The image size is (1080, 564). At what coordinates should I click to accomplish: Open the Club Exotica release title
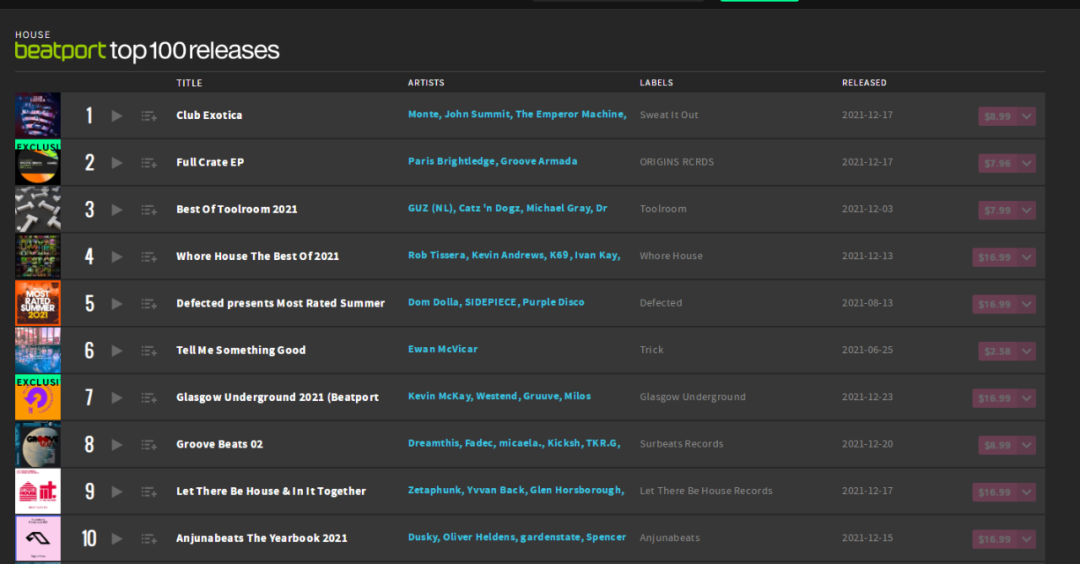click(209, 115)
